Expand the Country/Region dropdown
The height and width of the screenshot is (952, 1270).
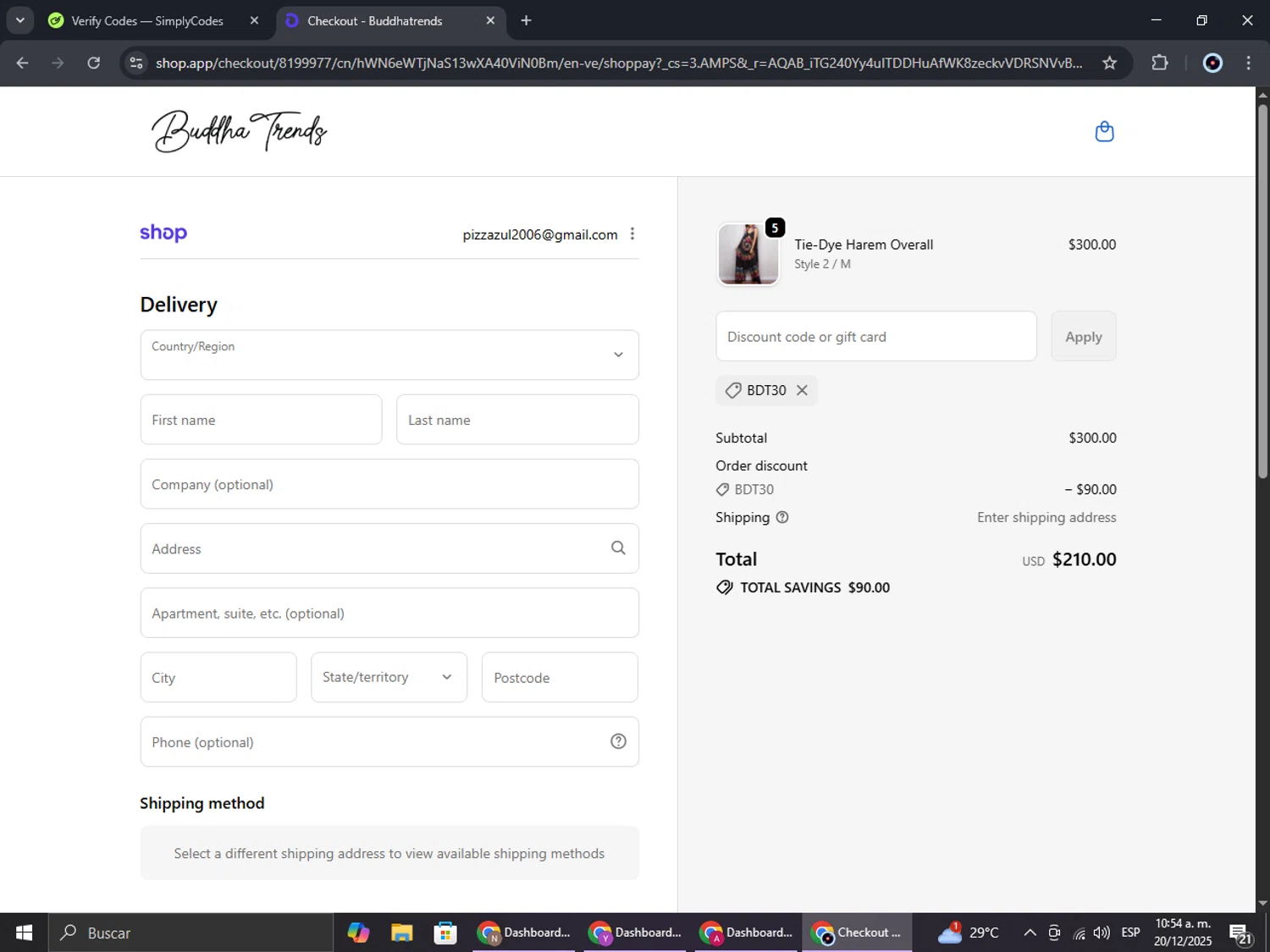tap(389, 355)
